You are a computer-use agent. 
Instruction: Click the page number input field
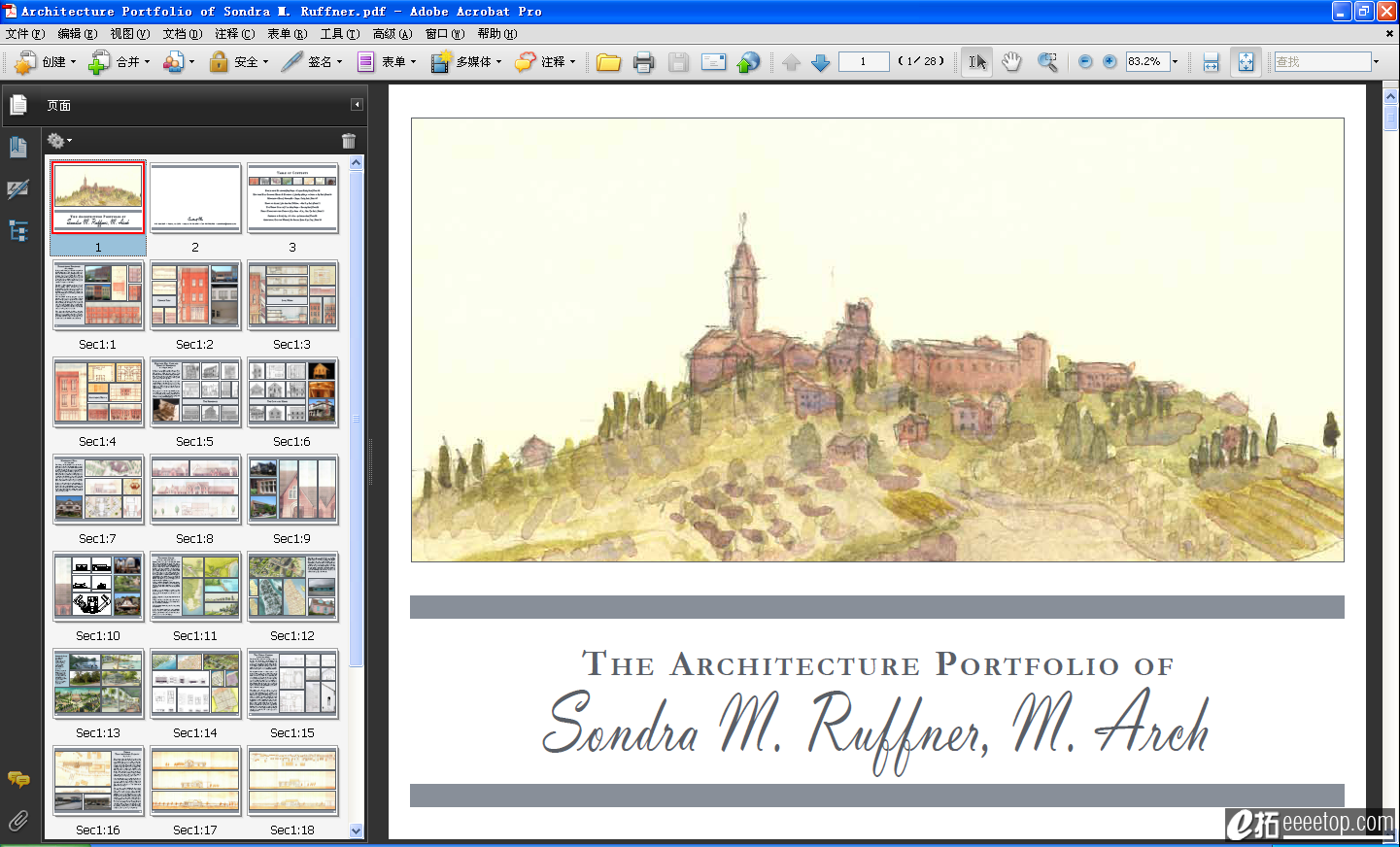864,61
